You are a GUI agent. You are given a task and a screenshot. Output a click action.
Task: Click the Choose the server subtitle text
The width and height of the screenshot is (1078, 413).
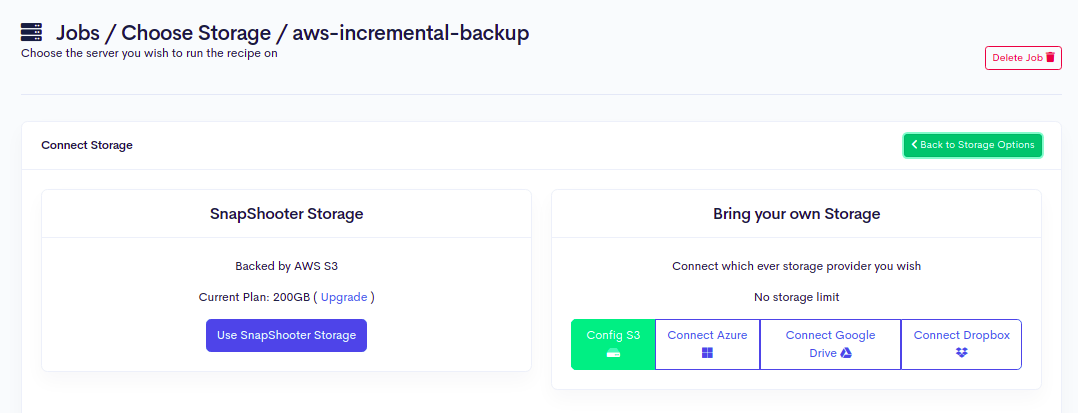[x=149, y=53]
